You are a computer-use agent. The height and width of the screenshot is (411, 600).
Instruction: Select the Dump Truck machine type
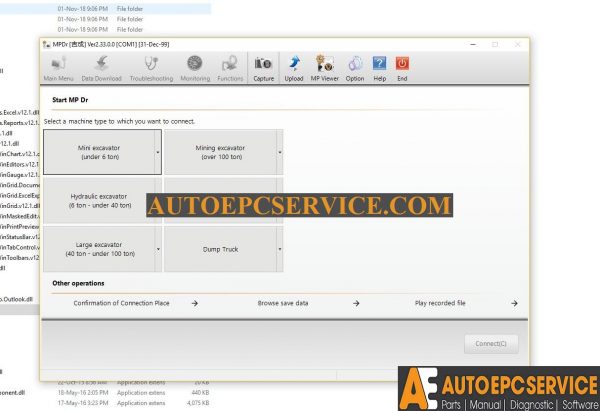[220, 249]
